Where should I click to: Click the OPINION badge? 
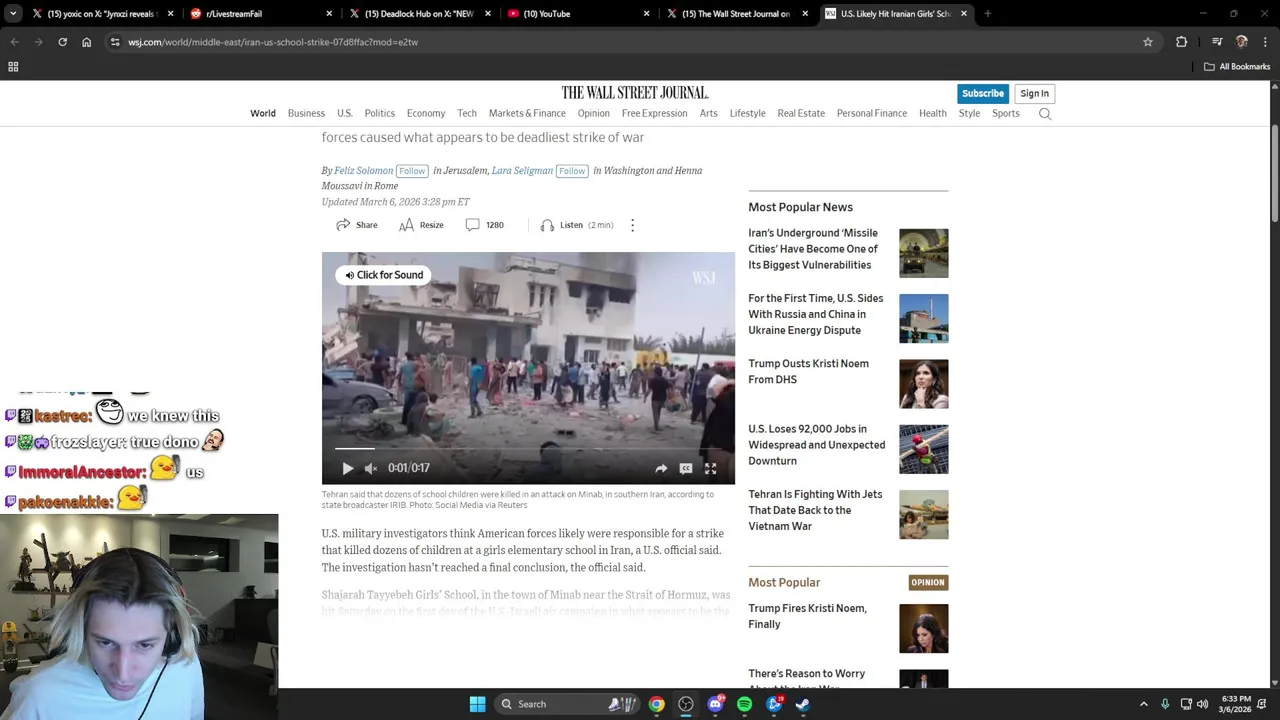click(928, 582)
